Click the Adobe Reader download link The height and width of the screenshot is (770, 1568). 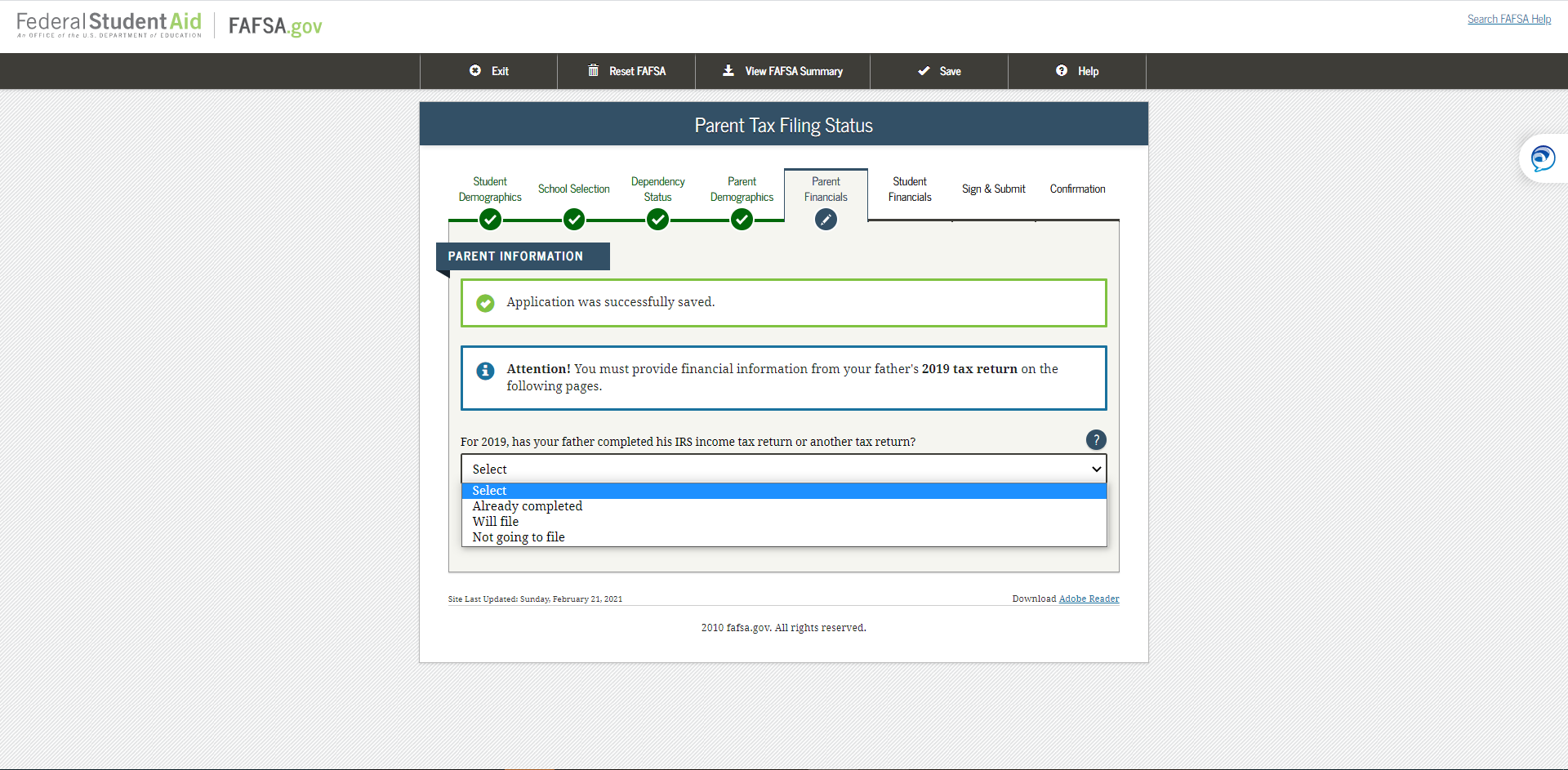click(x=1089, y=599)
